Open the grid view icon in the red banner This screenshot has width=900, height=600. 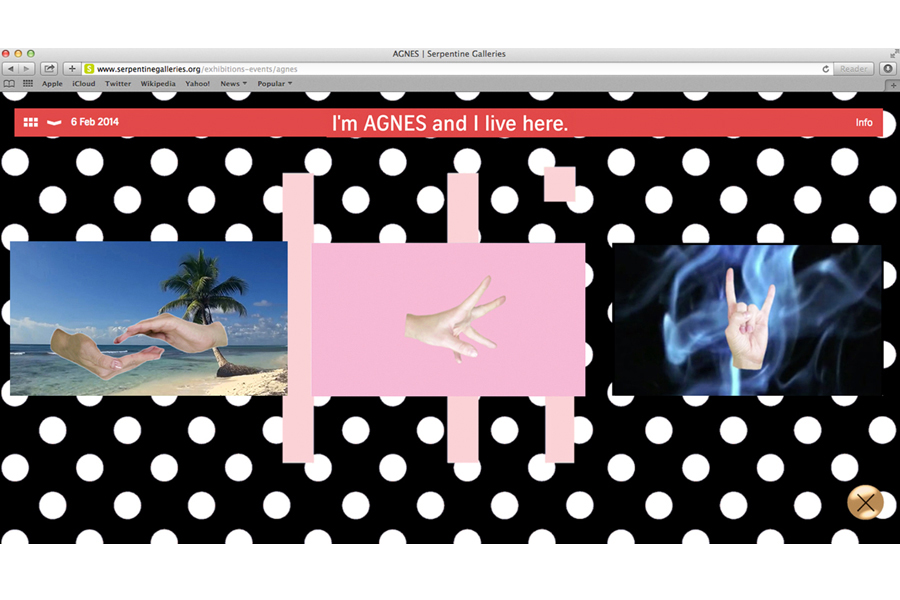30,122
